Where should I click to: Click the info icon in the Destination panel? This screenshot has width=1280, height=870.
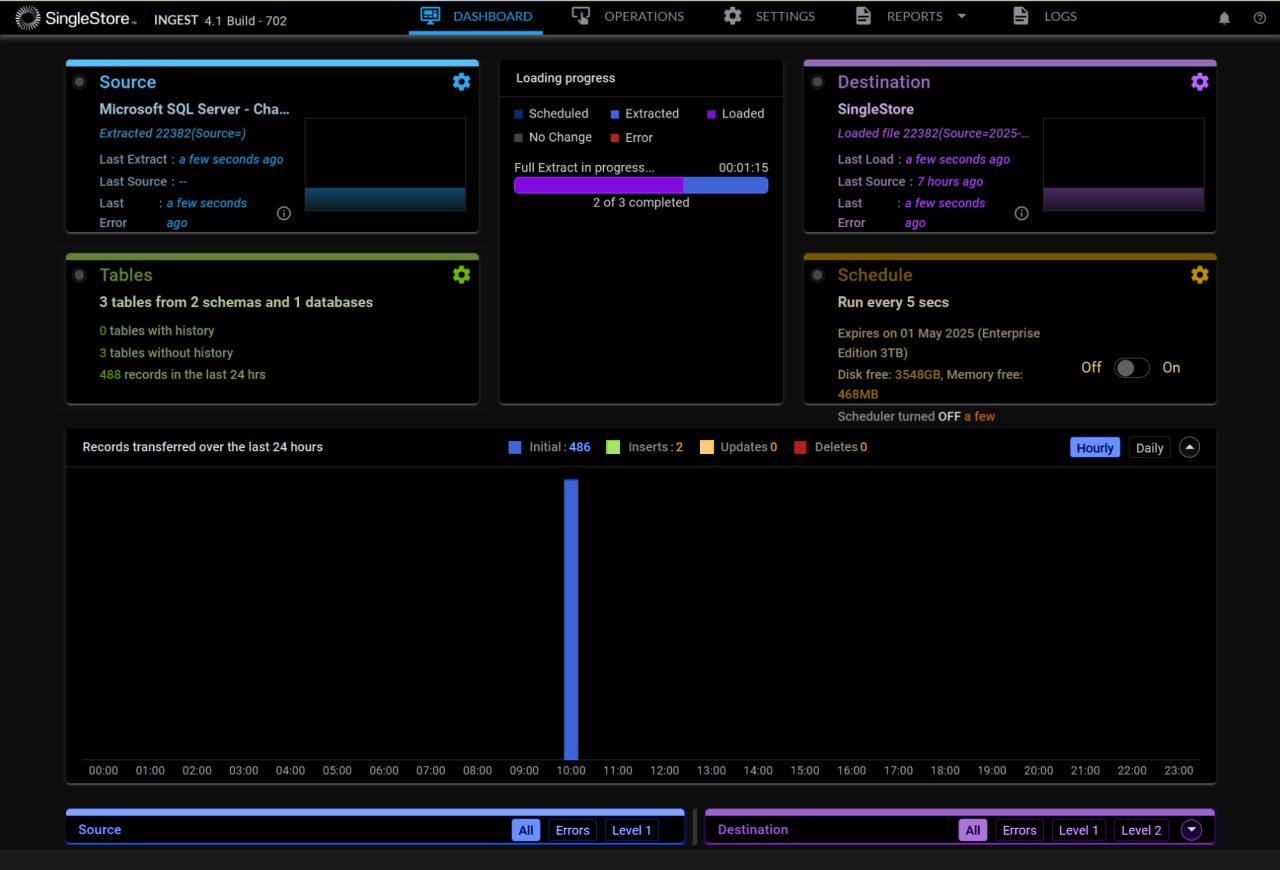(x=1021, y=213)
